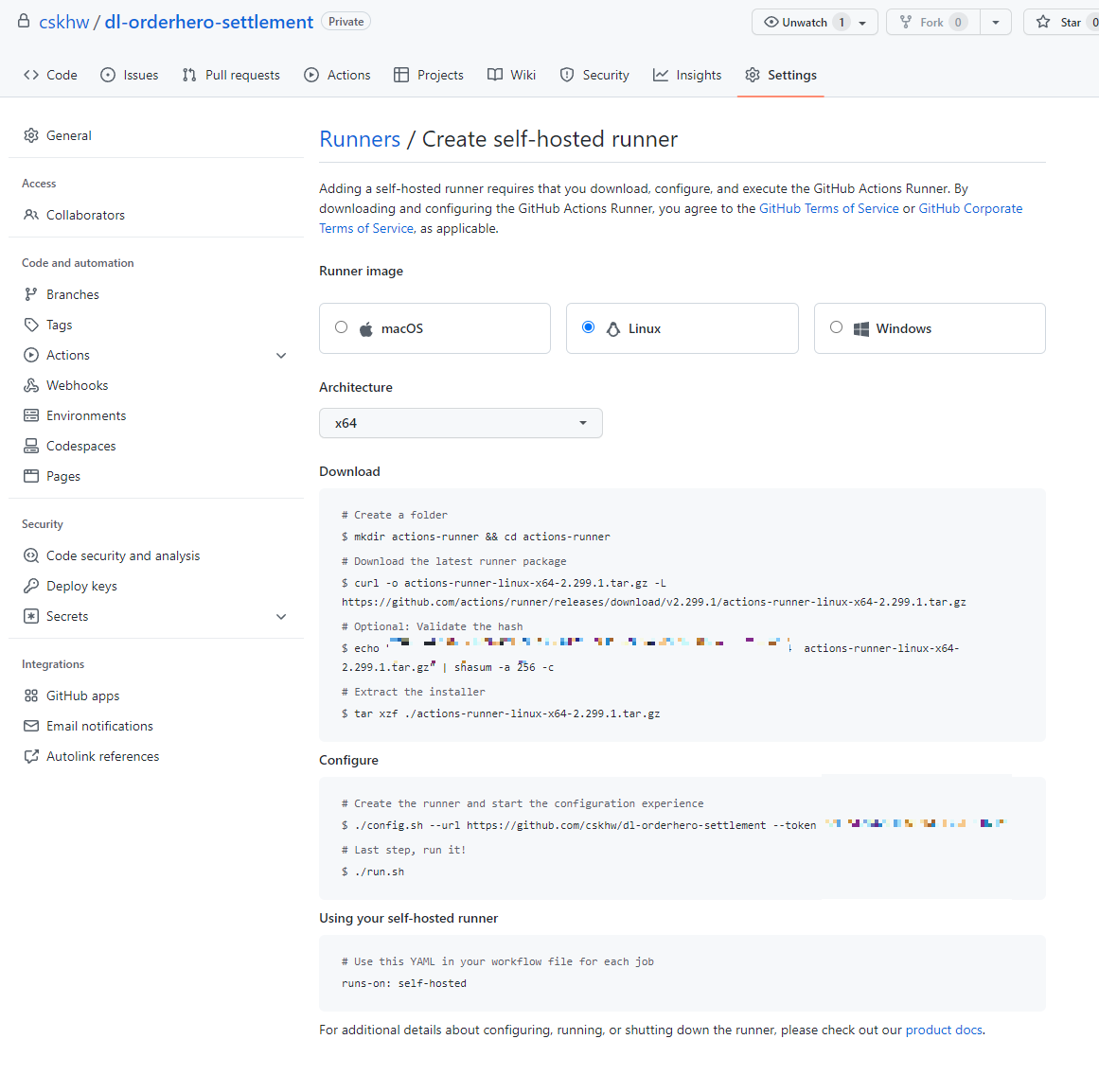The width and height of the screenshot is (1099, 1092).
Task: Click the Star icon
Action: click(1043, 22)
